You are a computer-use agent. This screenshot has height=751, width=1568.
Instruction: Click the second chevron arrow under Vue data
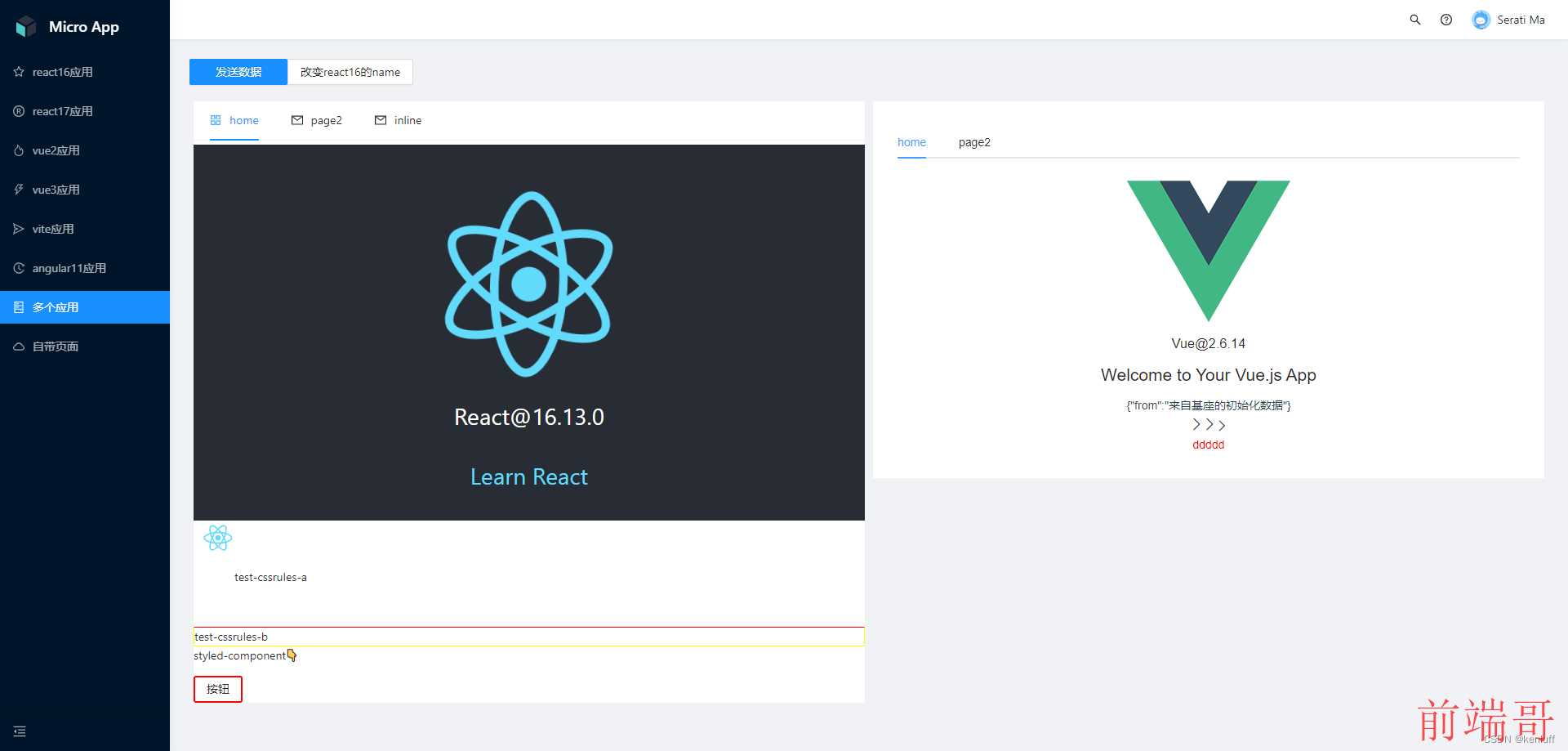[x=1209, y=424]
